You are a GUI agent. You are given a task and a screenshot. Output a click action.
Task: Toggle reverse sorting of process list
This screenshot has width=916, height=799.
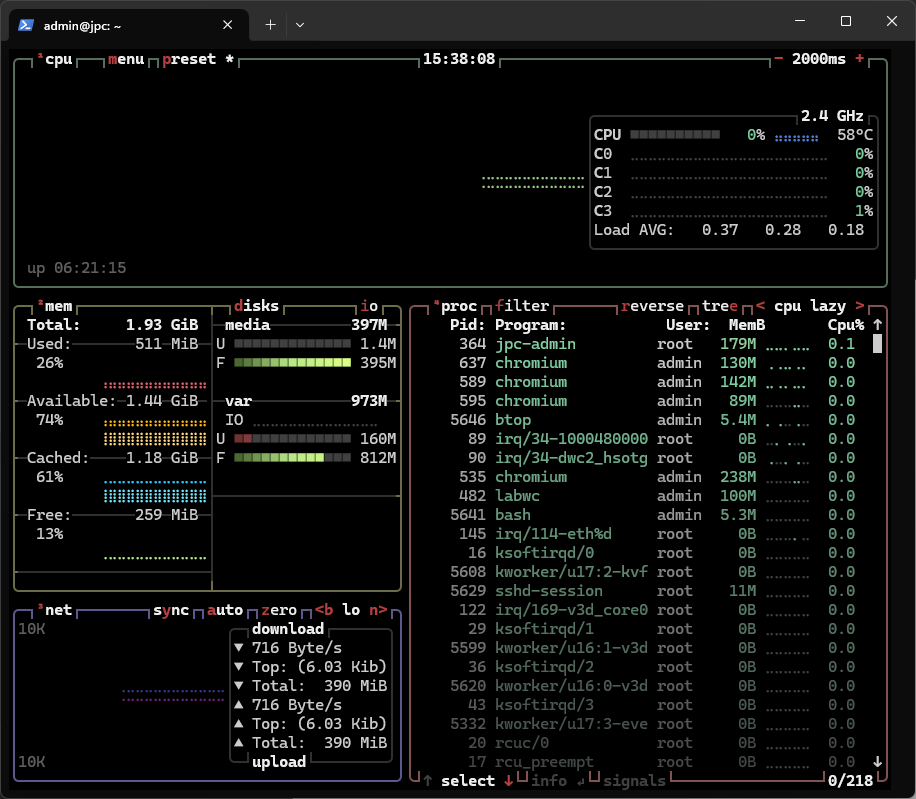pyautogui.click(x=652, y=306)
